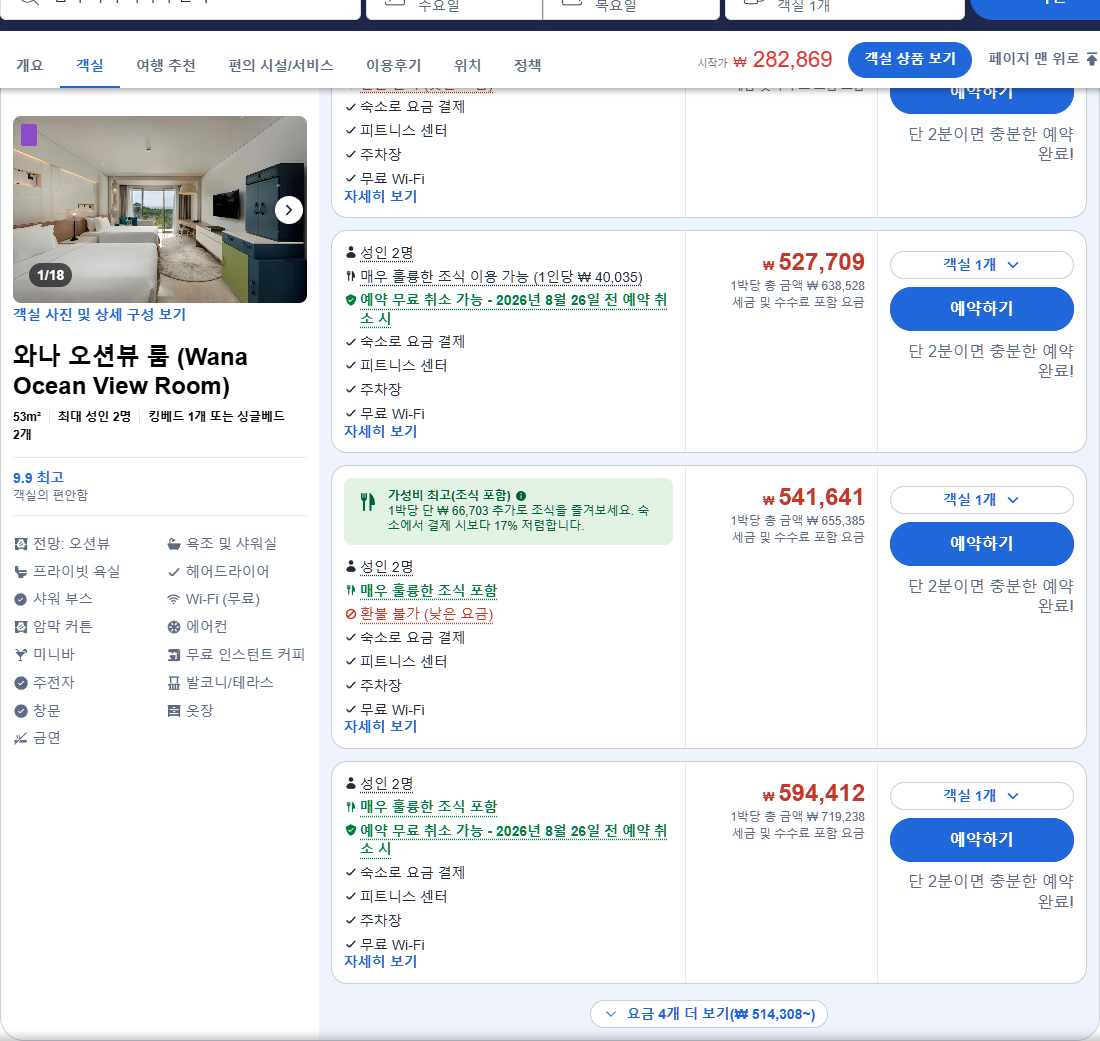Click the balcony/terrace icon
Viewport: 1100px width, 1041px height.
(x=174, y=683)
